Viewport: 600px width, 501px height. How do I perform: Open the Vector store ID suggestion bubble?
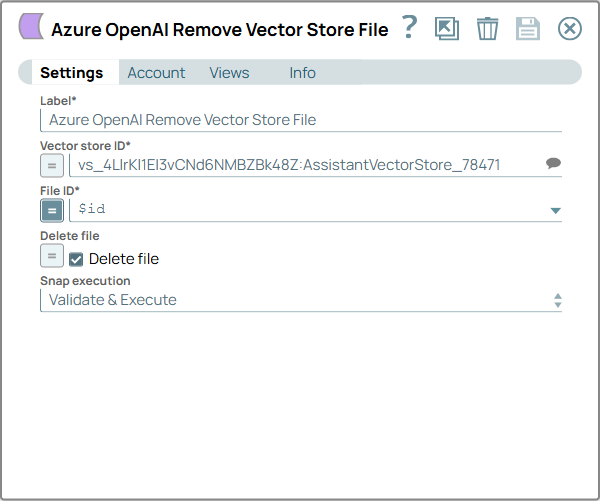[553, 163]
